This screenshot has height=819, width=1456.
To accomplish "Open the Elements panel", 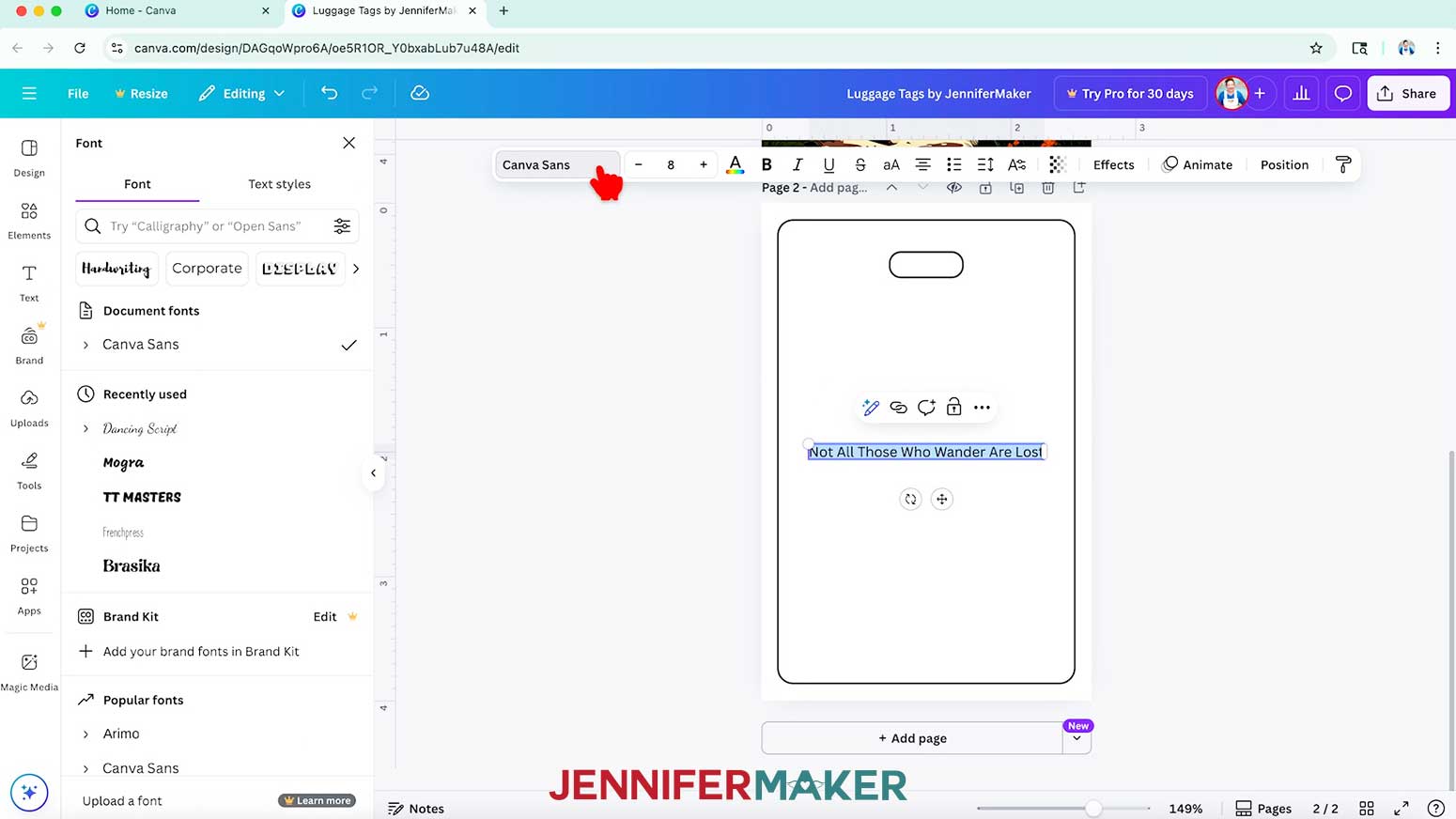I will 29,221.
